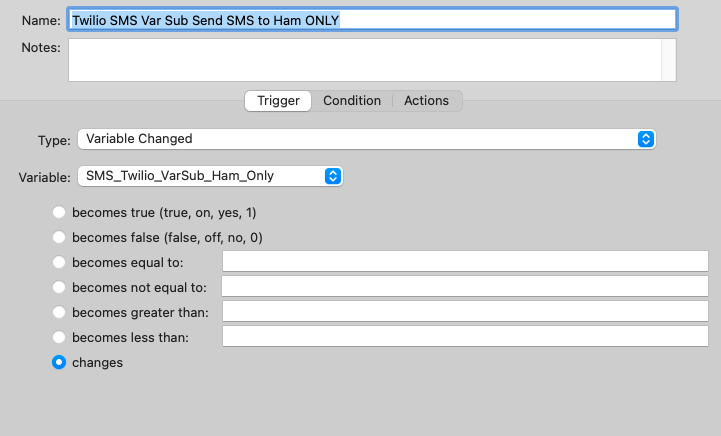Click the Name text field

click(x=372, y=20)
